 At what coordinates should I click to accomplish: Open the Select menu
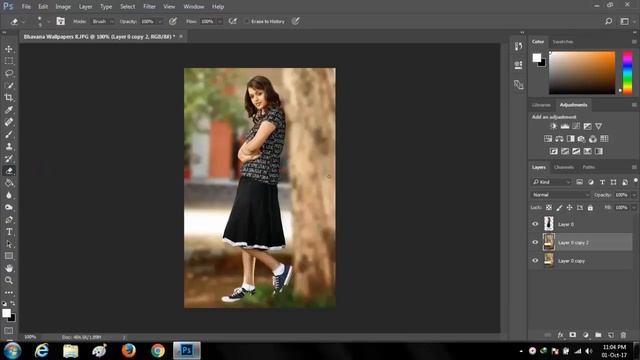tap(127, 7)
